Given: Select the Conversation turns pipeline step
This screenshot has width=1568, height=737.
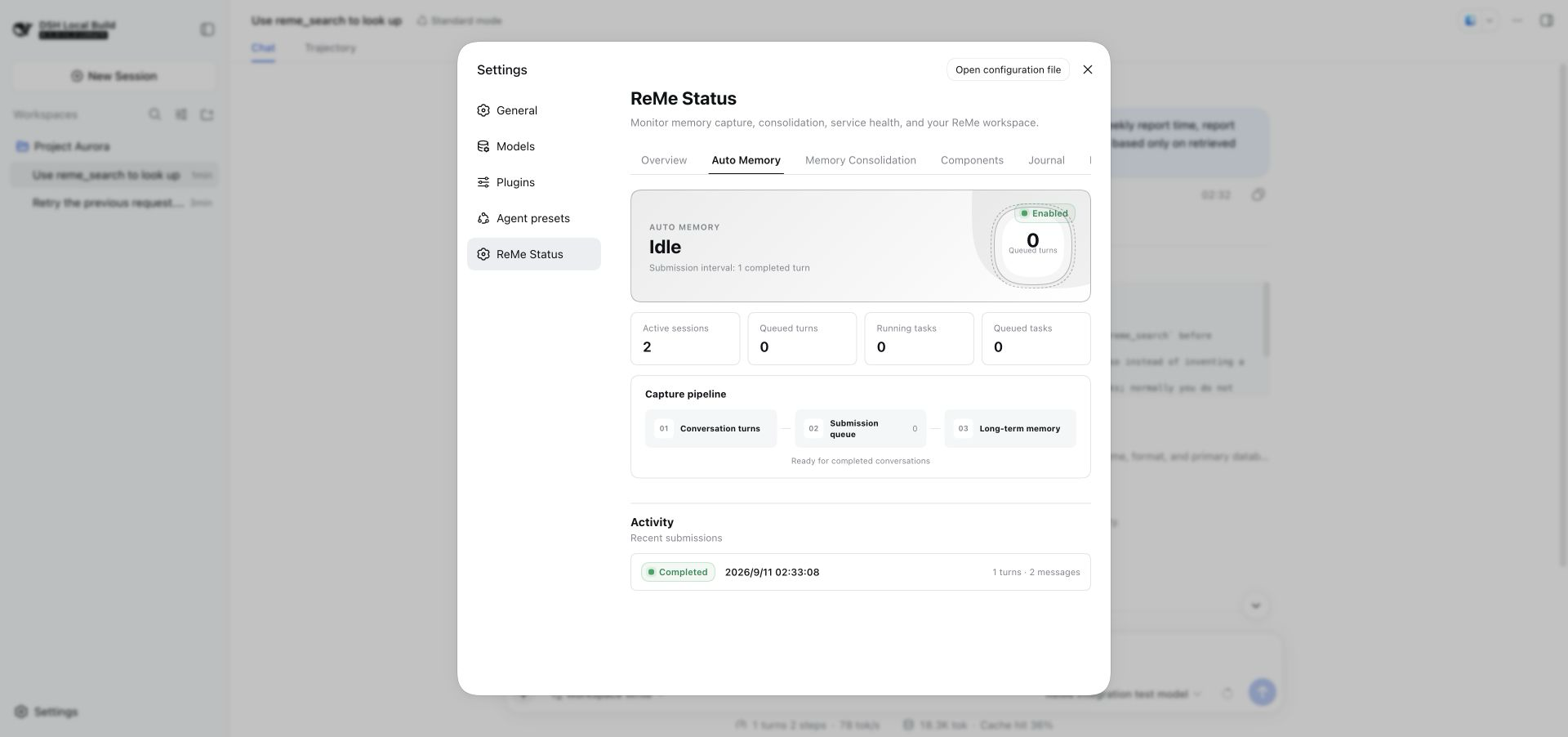Looking at the screenshot, I should pos(710,428).
